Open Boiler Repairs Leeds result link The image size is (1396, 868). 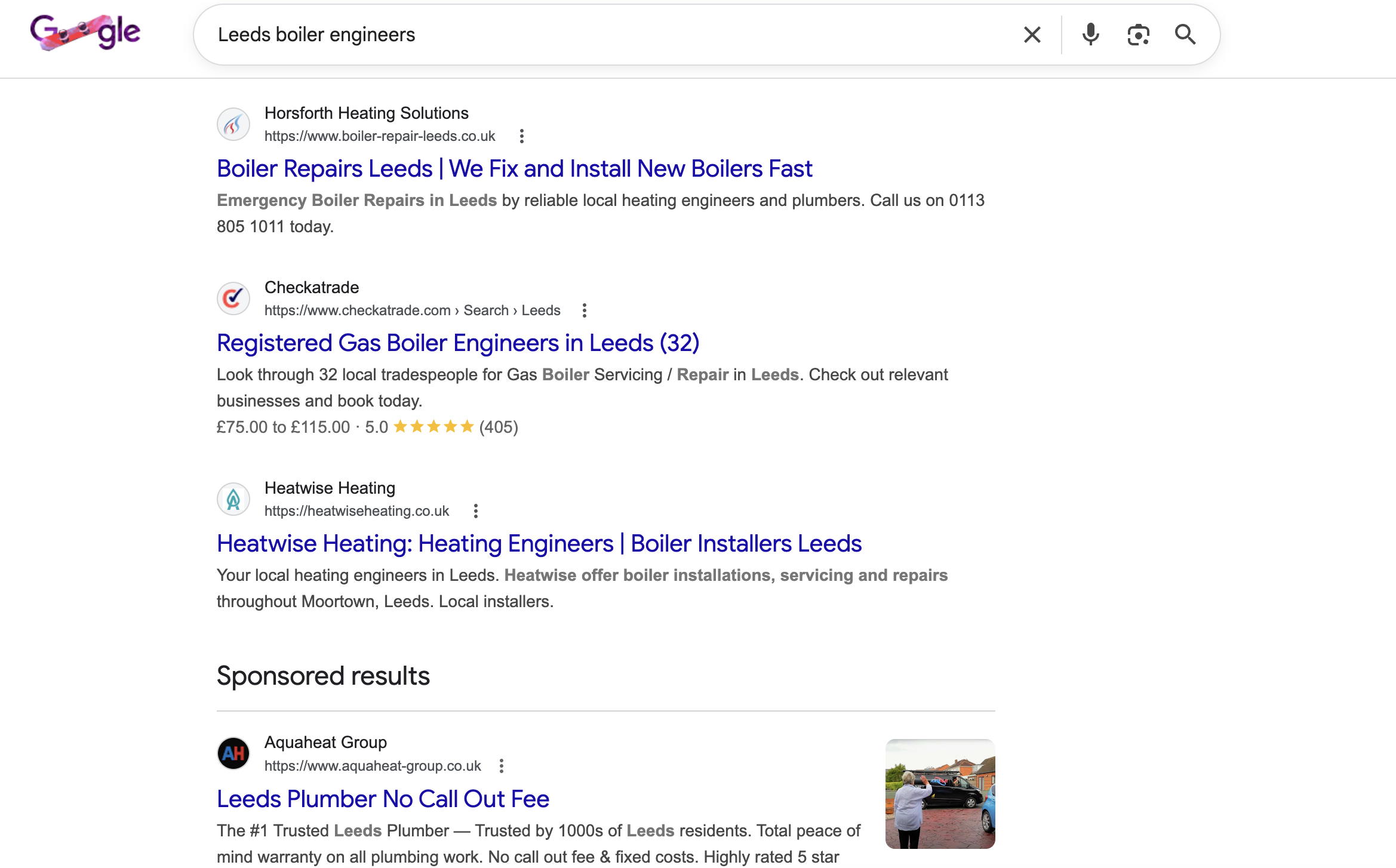click(514, 169)
